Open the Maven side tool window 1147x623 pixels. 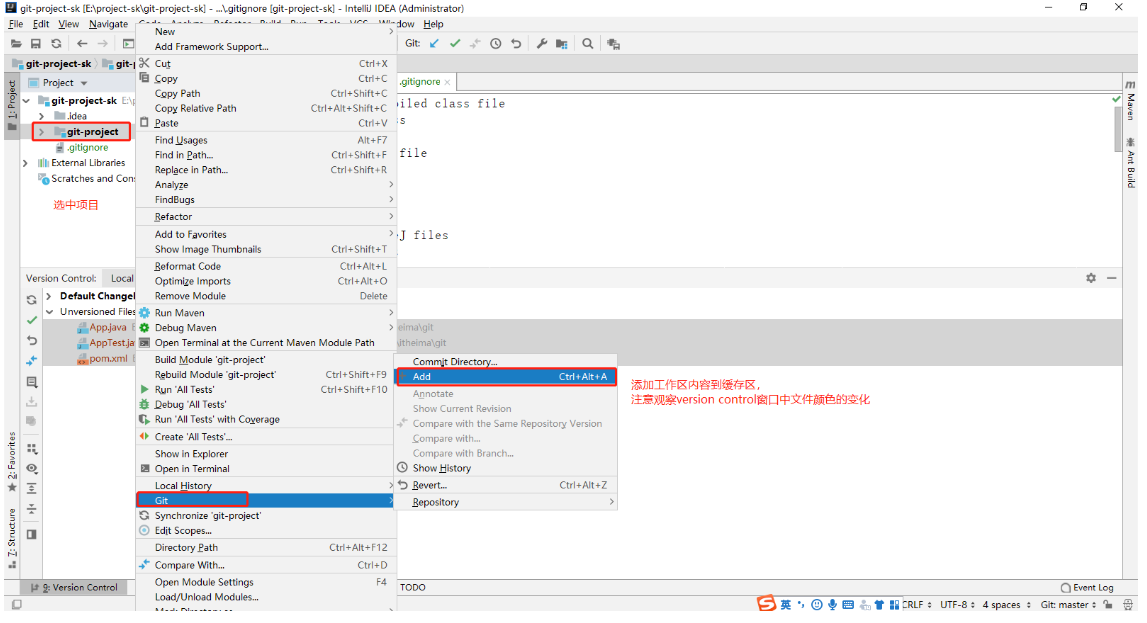tap(1130, 100)
